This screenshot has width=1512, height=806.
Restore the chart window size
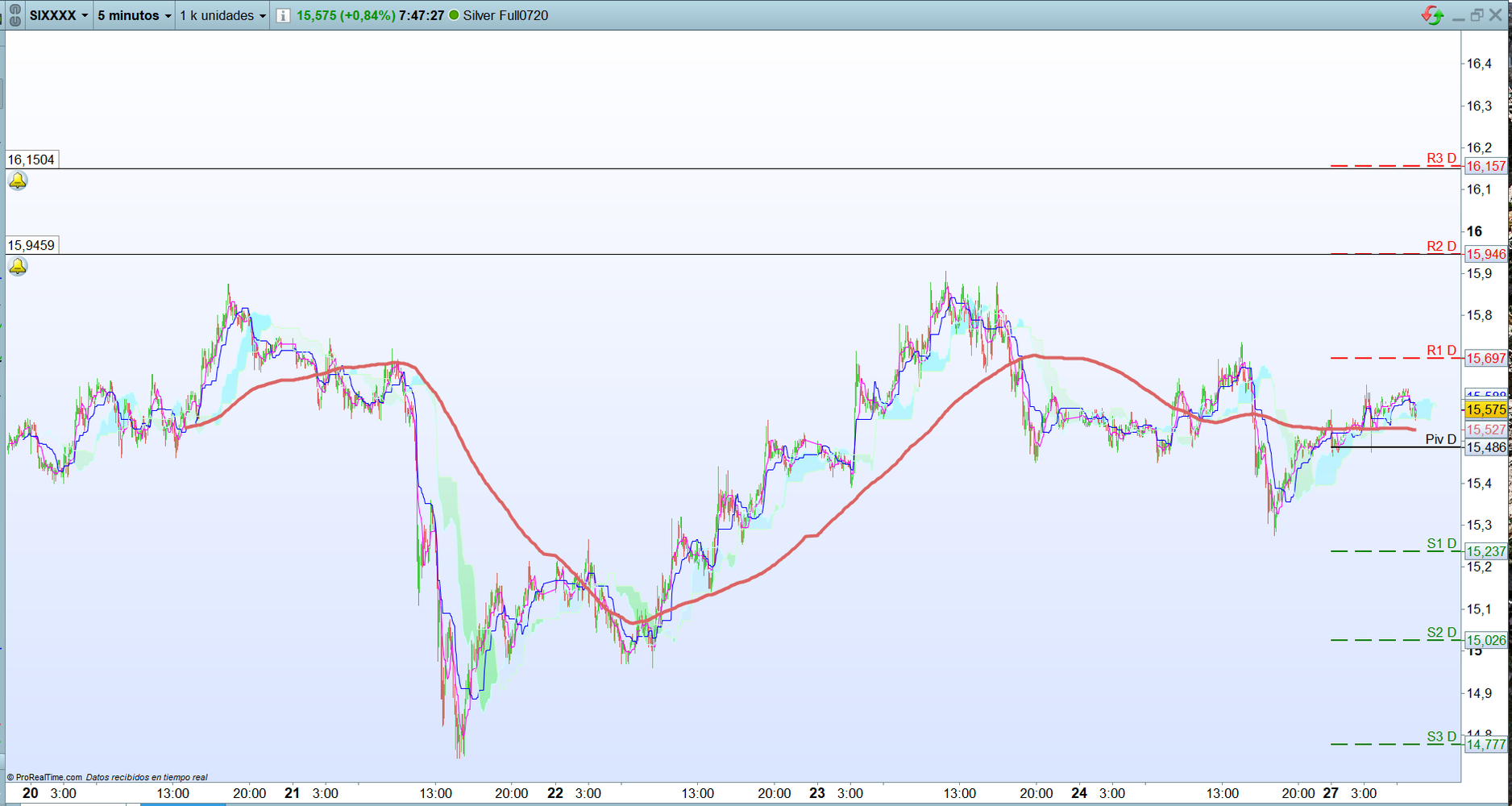tap(1477, 15)
